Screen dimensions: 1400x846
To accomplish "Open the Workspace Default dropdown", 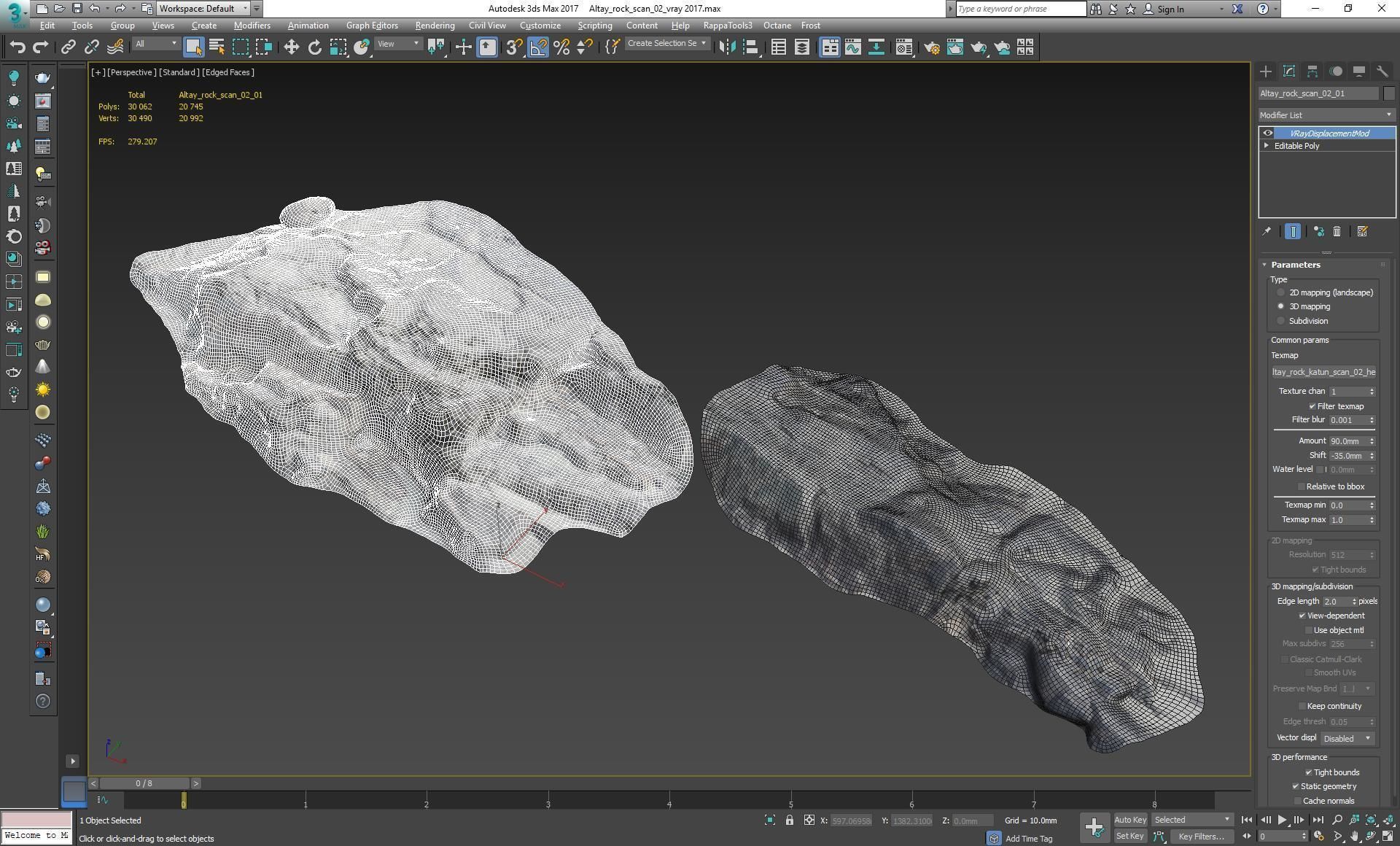I will [x=203, y=9].
